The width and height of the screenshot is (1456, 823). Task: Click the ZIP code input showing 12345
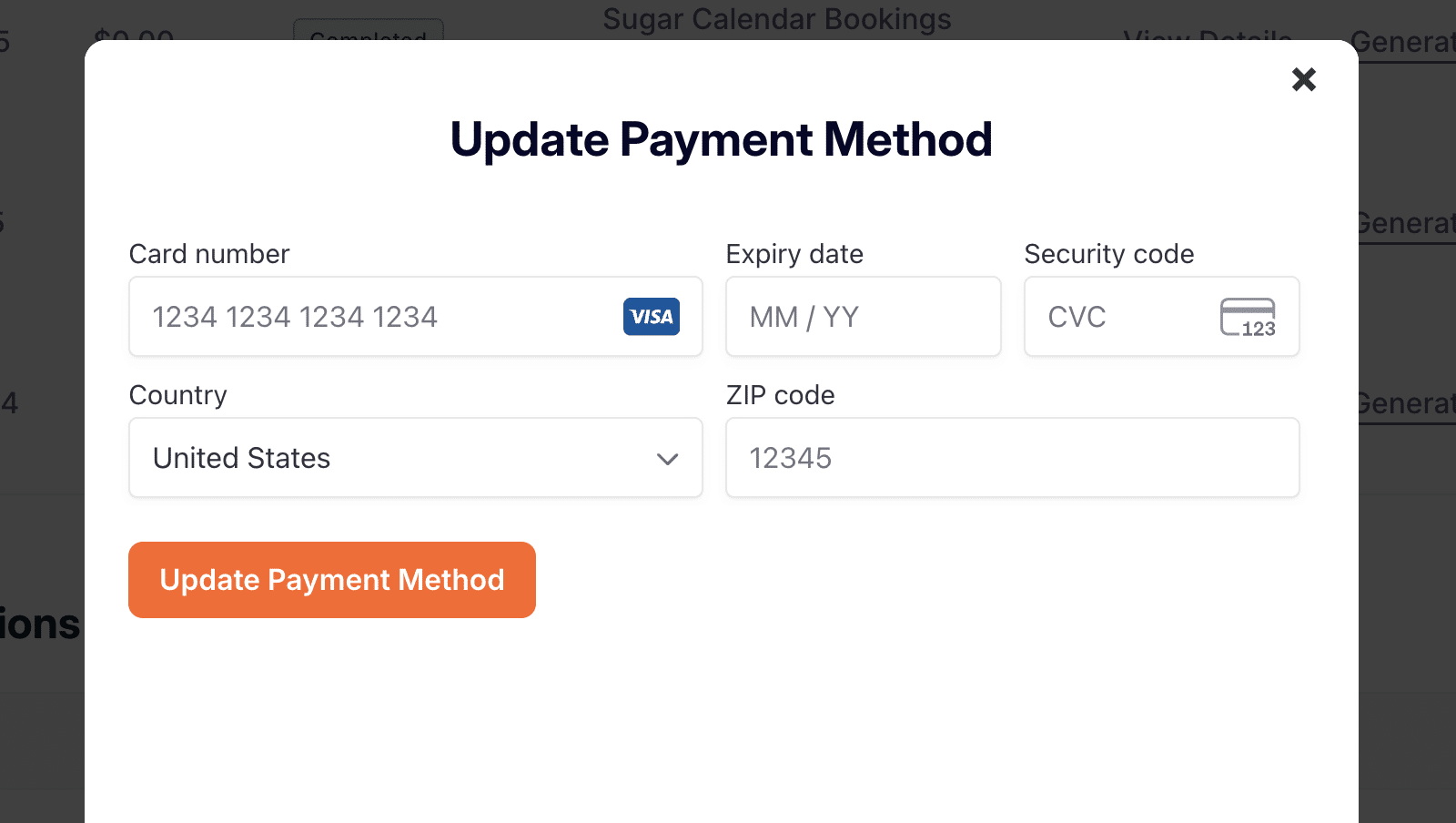tap(1012, 458)
